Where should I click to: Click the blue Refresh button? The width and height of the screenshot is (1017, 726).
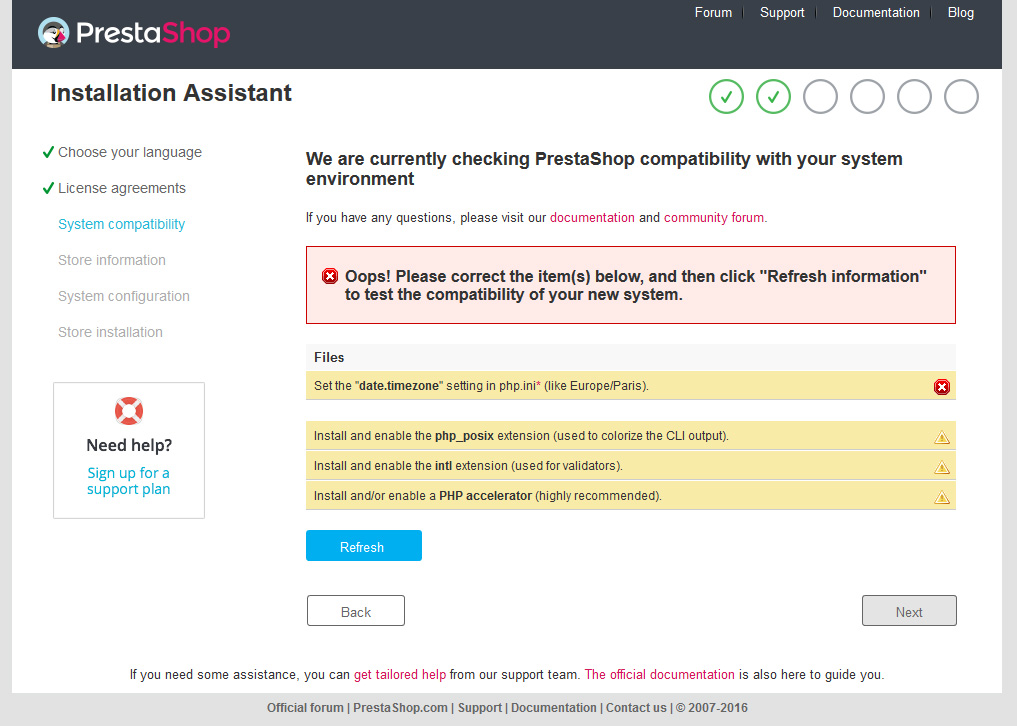(364, 546)
